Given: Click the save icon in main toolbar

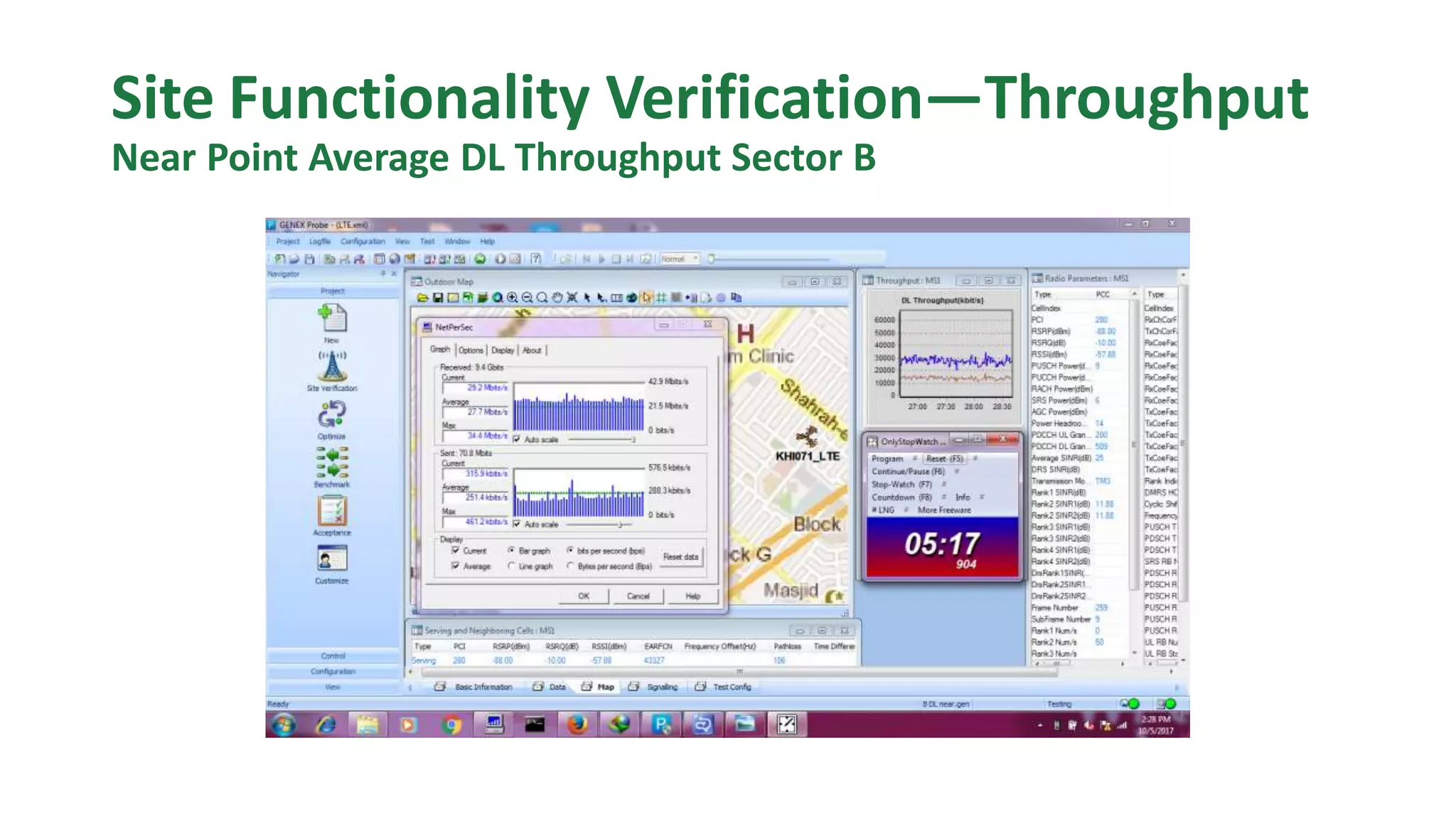Looking at the screenshot, I should (x=309, y=259).
